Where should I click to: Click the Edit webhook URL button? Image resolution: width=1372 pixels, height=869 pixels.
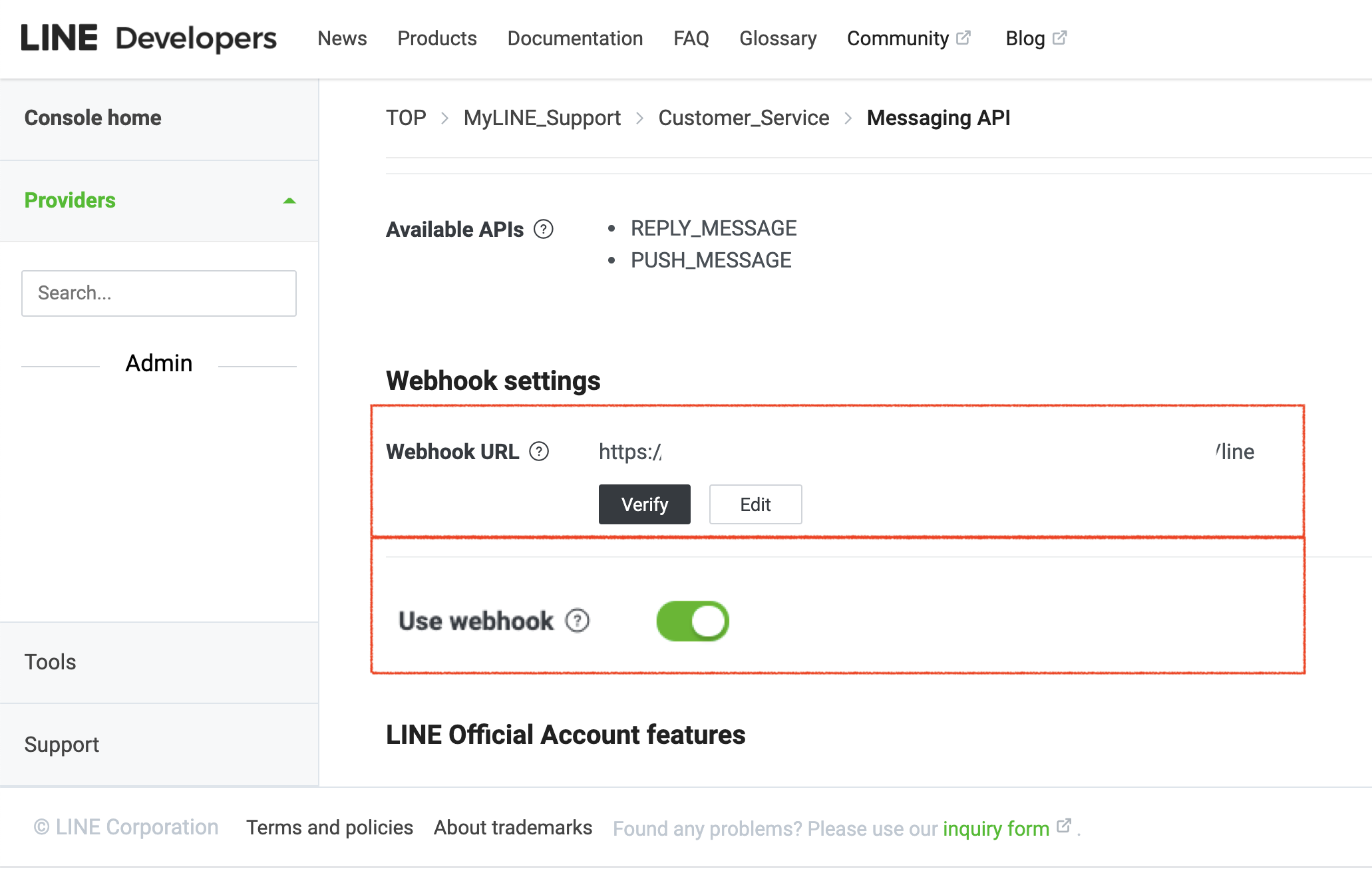click(x=755, y=504)
